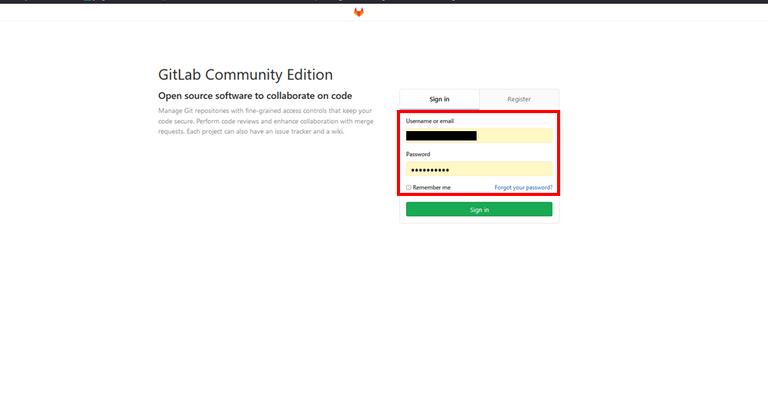Focus the Username or email field
Image resolution: width=768 pixels, height=413 pixels.
tap(479, 136)
